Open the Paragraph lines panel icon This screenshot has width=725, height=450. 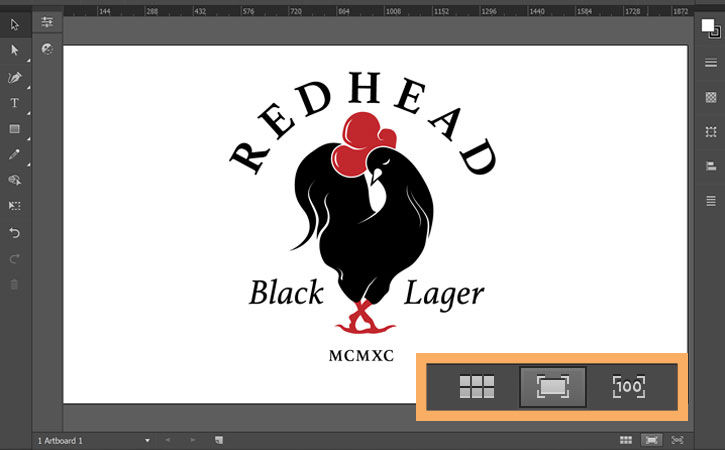click(x=711, y=201)
